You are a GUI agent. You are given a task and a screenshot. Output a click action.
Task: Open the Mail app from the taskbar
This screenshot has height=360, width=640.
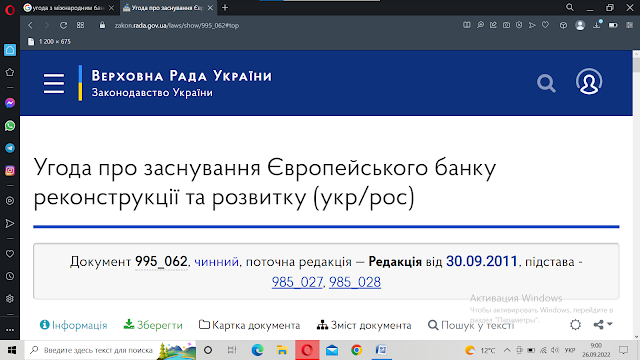click(332, 350)
